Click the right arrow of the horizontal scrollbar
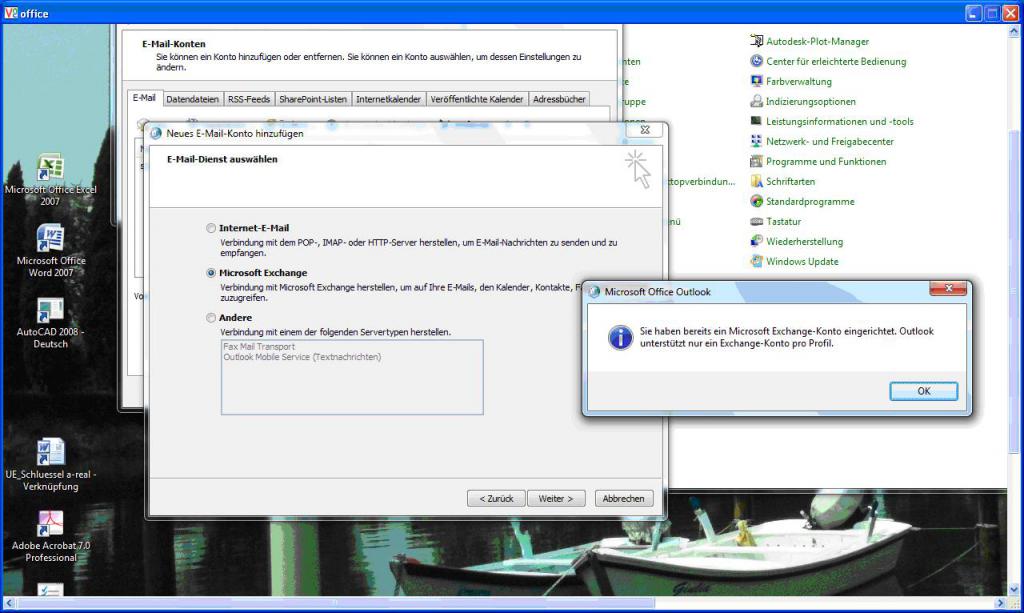 1000,603
